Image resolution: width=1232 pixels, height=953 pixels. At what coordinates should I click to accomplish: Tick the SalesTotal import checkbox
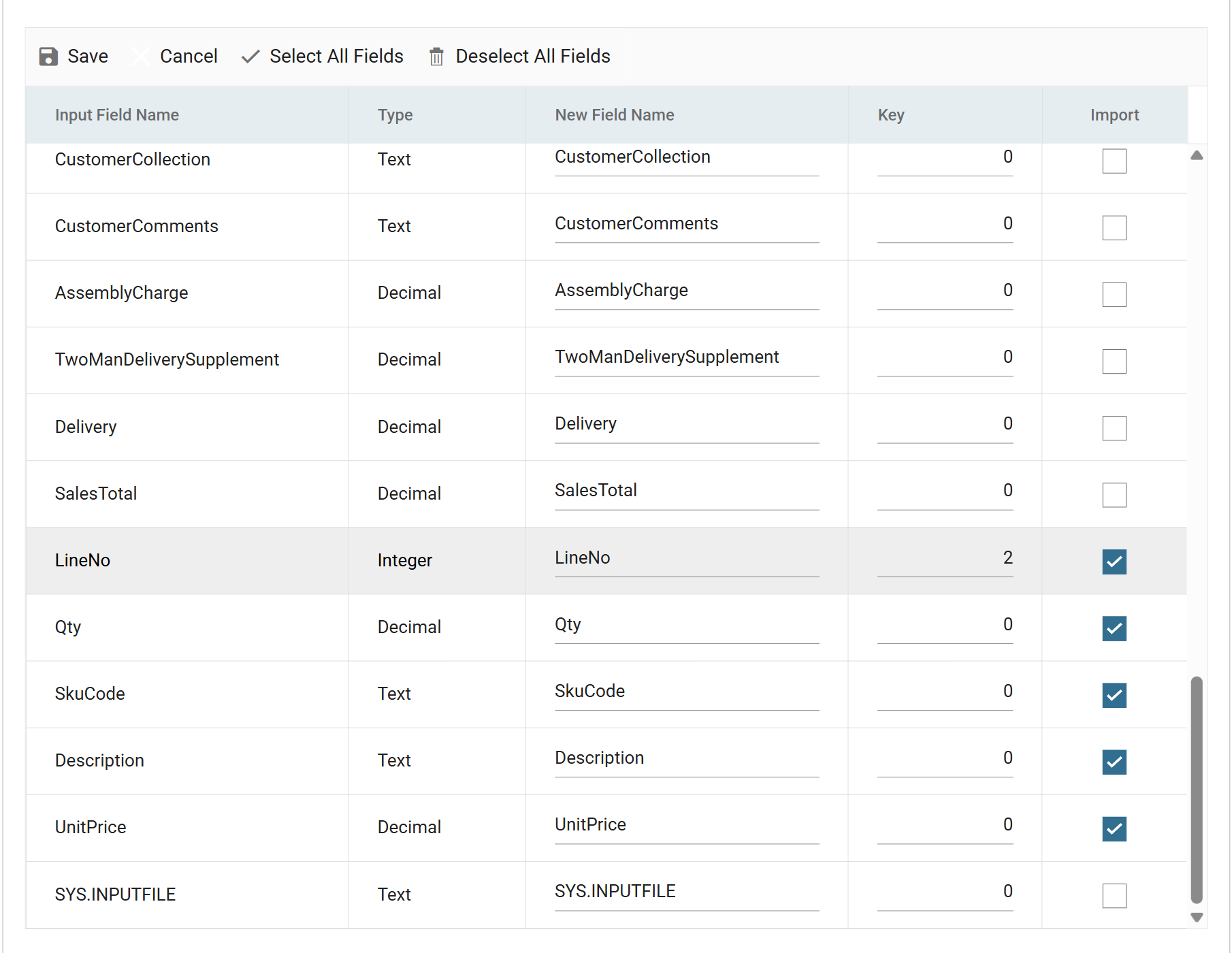(x=1114, y=495)
